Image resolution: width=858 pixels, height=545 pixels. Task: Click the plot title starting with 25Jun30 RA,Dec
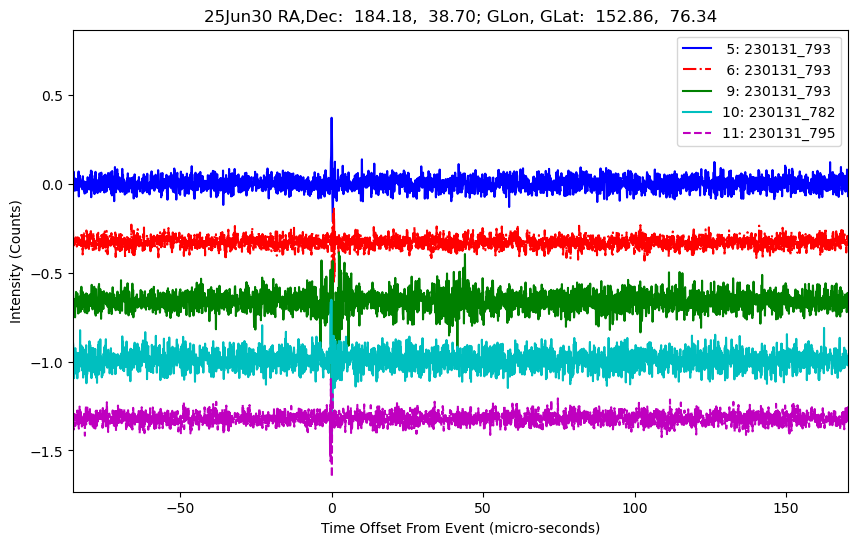460,16
